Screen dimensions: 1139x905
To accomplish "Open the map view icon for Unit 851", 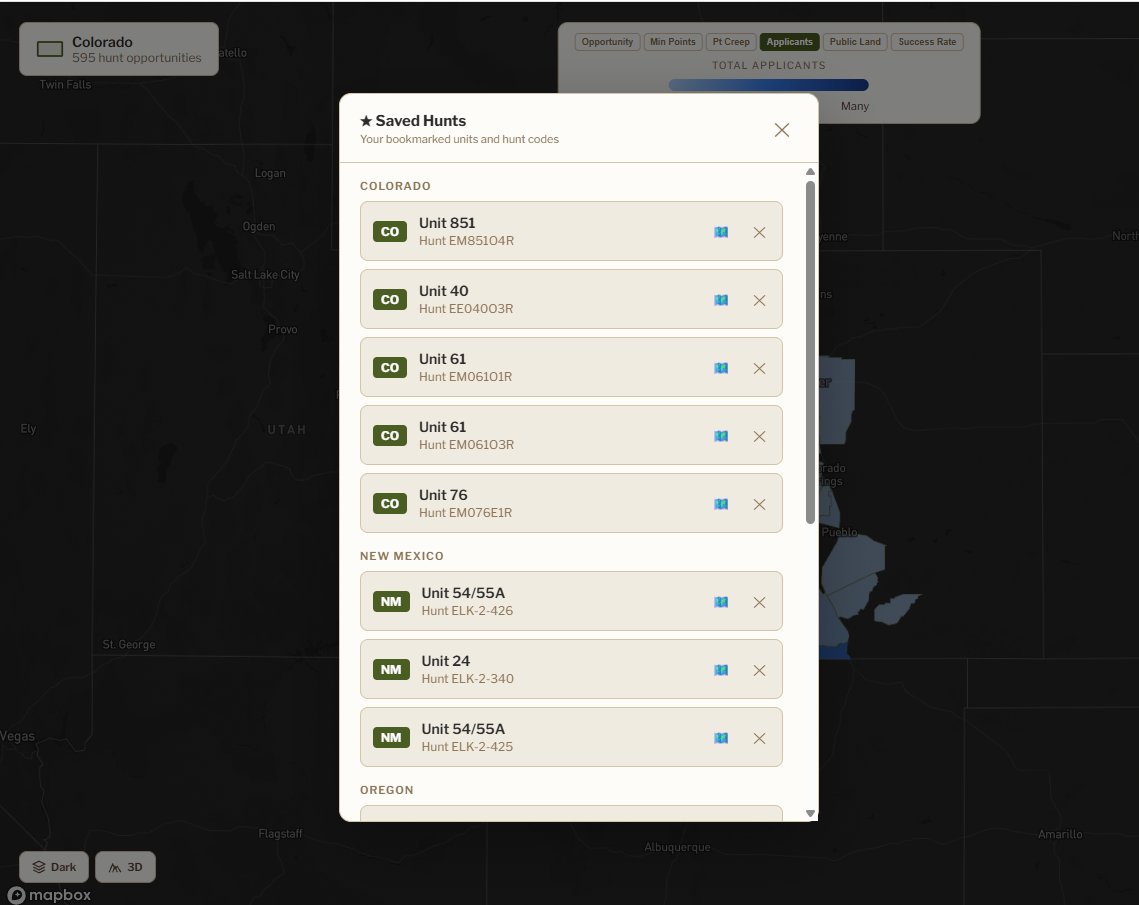I will click(721, 231).
